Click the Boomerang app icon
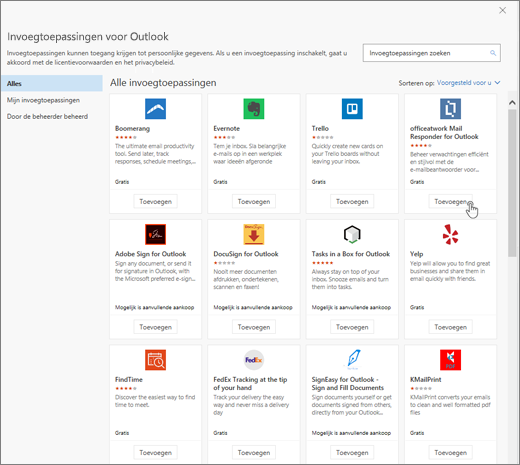This screenshot has width=520, height=465. coord(155,109)
